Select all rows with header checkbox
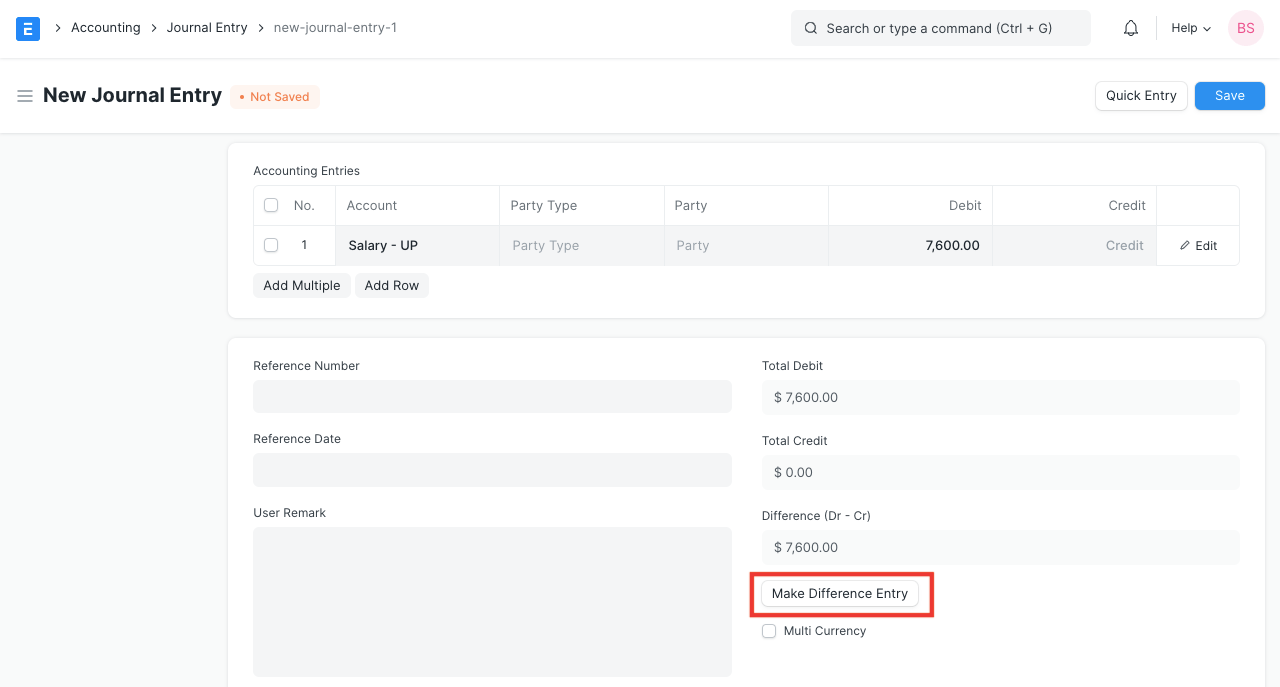The image size is (1280, 687). (271, 205)
